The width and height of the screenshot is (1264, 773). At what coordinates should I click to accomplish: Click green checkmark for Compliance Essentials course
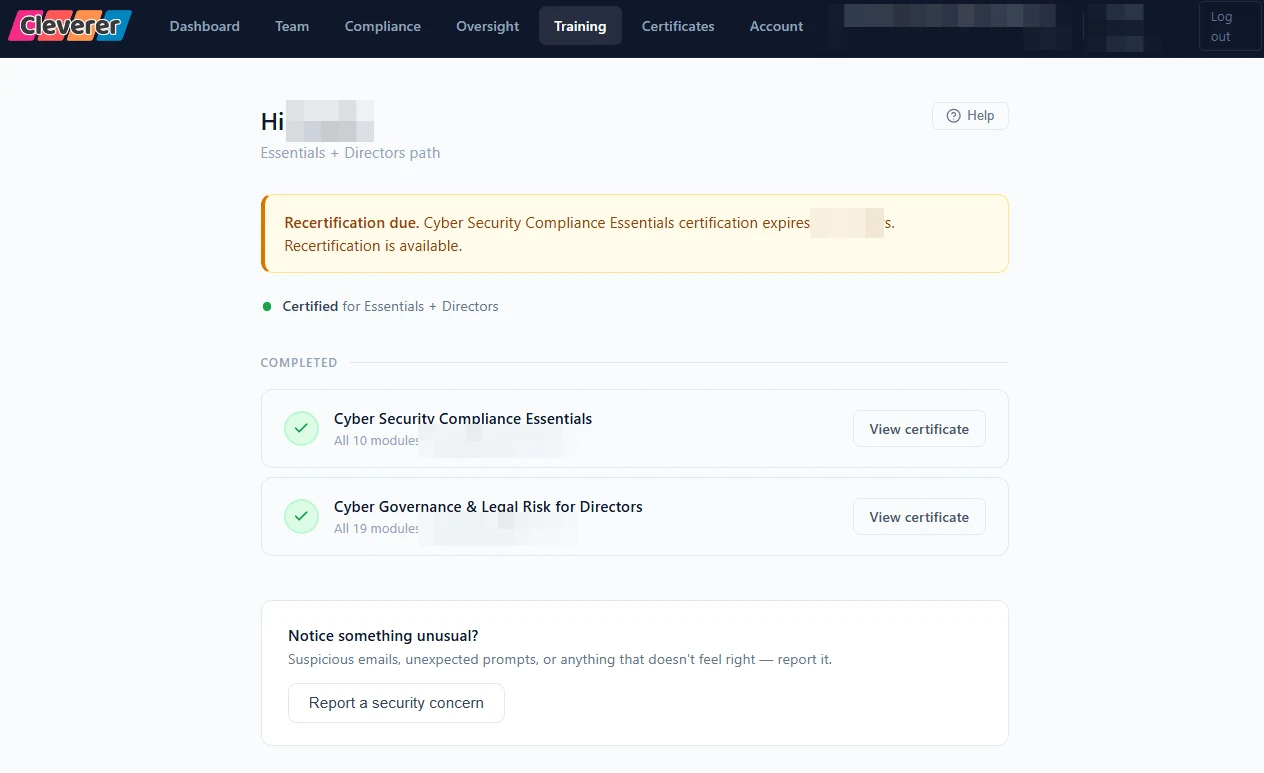click(301, 428)
